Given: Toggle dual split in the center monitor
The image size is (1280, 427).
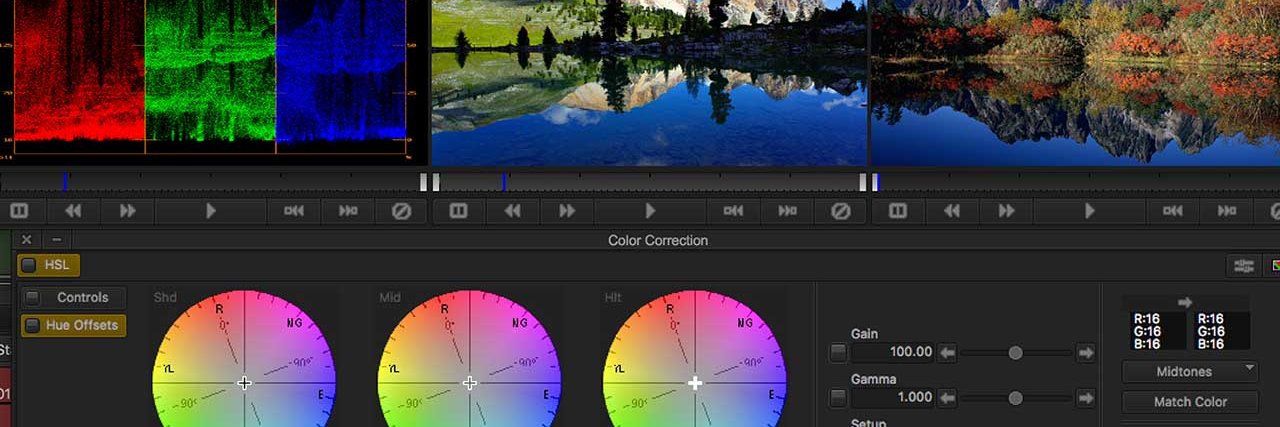Looking at the screenshot, I should (458, 211).
